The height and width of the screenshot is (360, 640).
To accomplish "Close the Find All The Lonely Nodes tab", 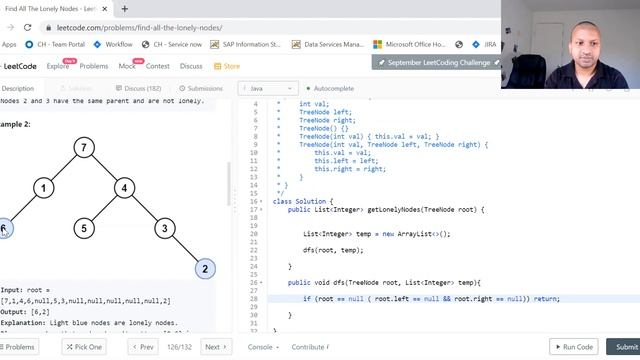I will pos(104,9).
